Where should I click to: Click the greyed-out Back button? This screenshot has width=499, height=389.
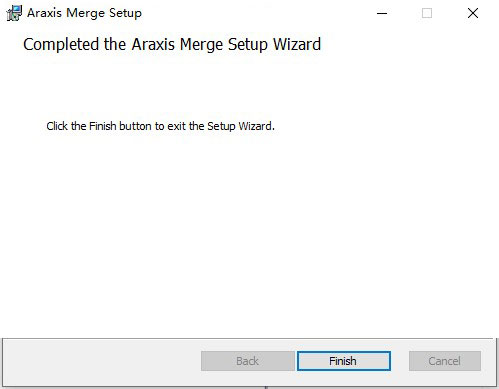pos(248,361)
